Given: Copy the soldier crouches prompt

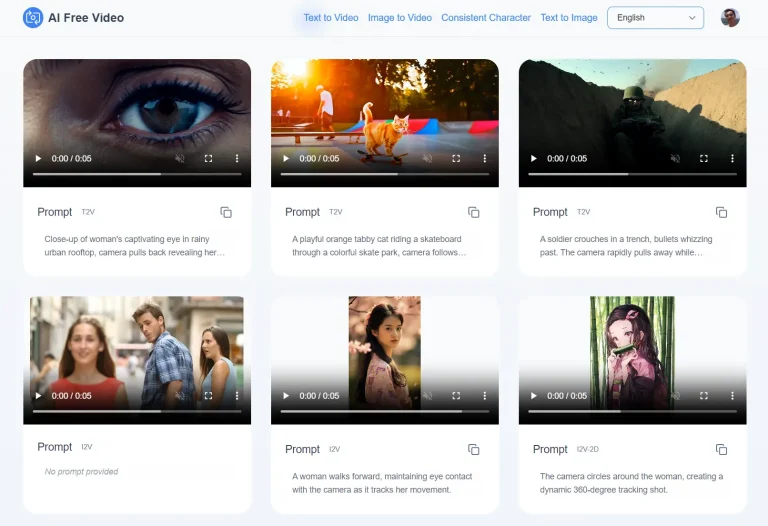Looking at the screenshot, I should click(721, 212).
